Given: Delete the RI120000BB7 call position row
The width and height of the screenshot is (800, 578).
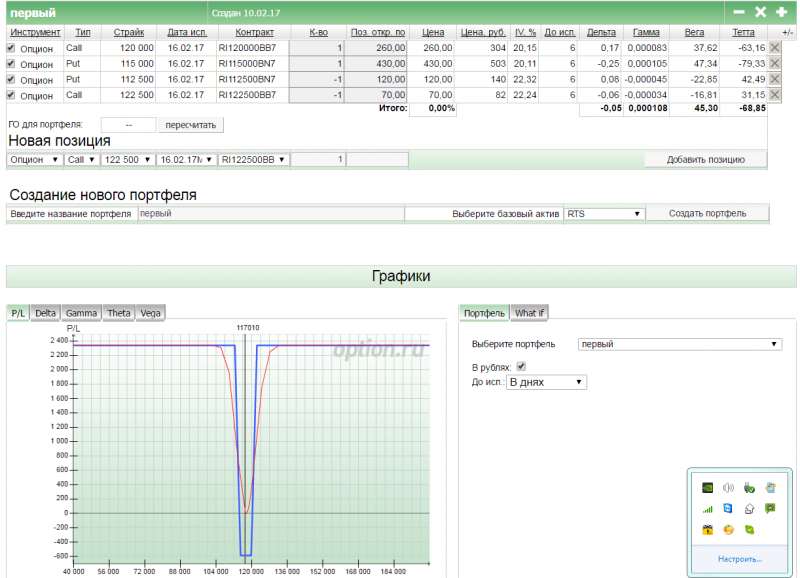Looking at the screenshot, I should [774, 47].
